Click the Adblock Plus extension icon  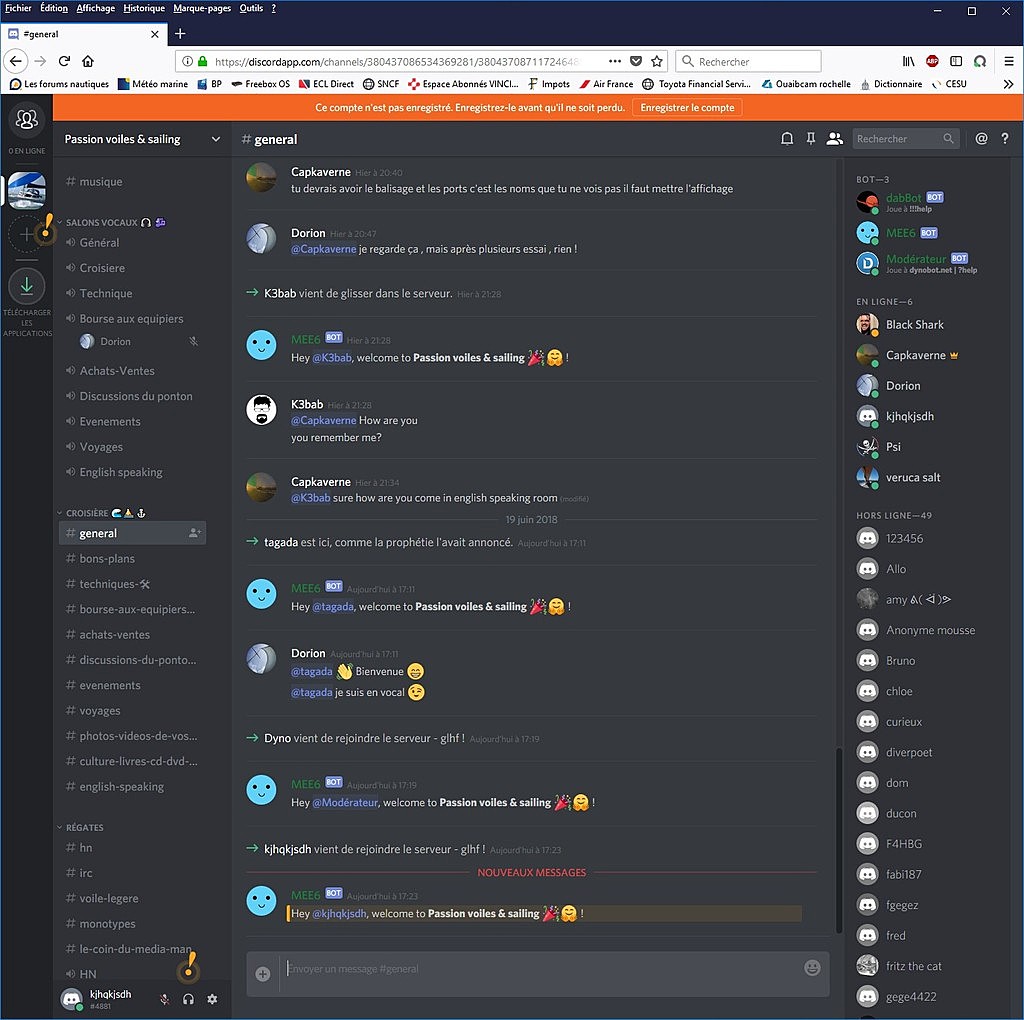[932, 61]
